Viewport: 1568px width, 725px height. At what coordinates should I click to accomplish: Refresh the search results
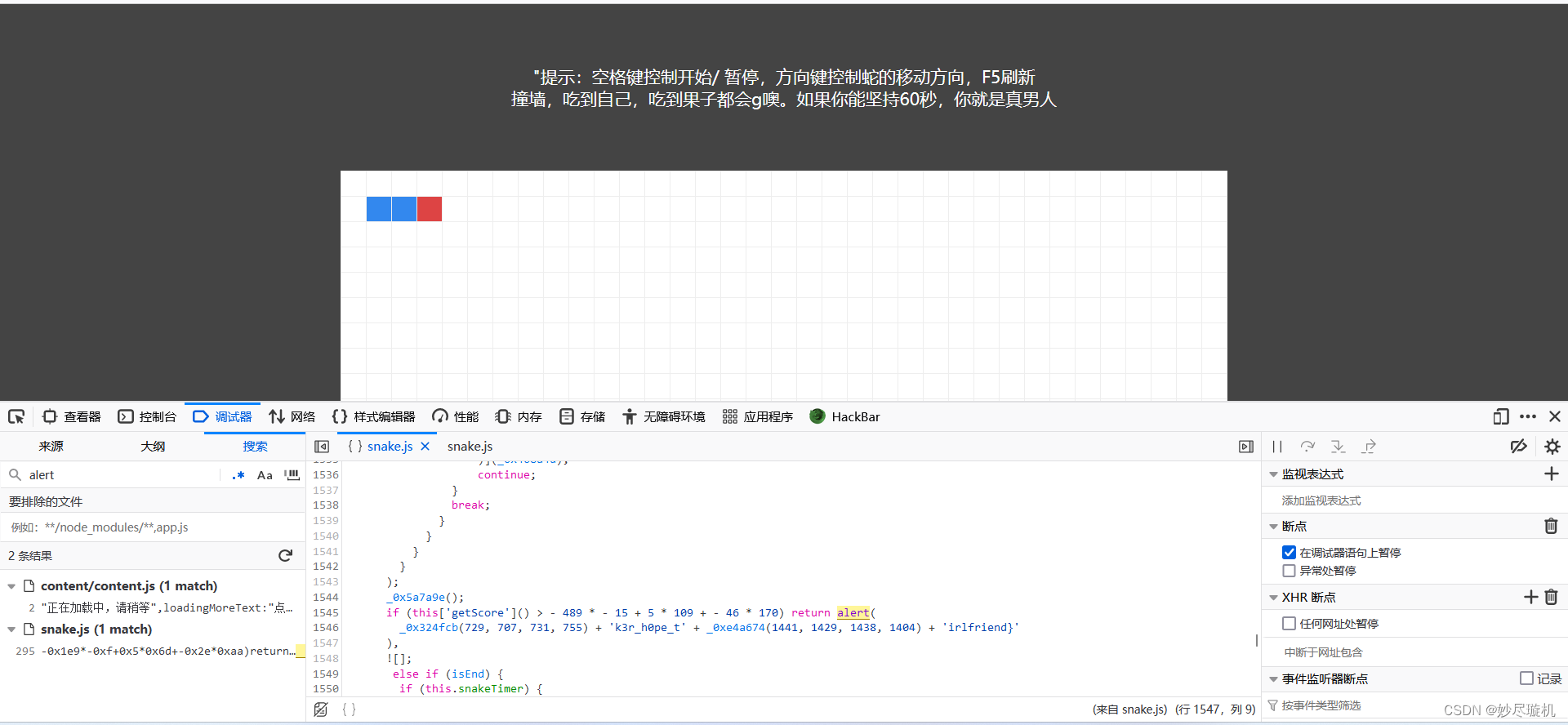point(285,556)
